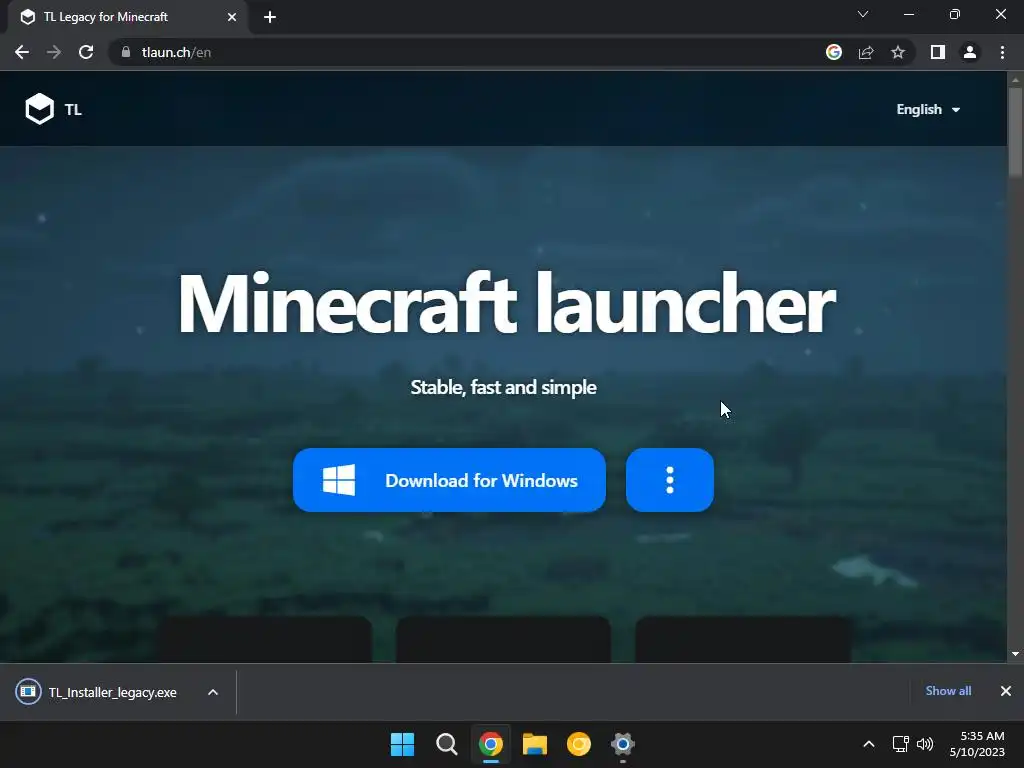This screenshot has width=1024, height=768.
Task: Open the settings gear taskbar icon
Action: click(623, 744)
